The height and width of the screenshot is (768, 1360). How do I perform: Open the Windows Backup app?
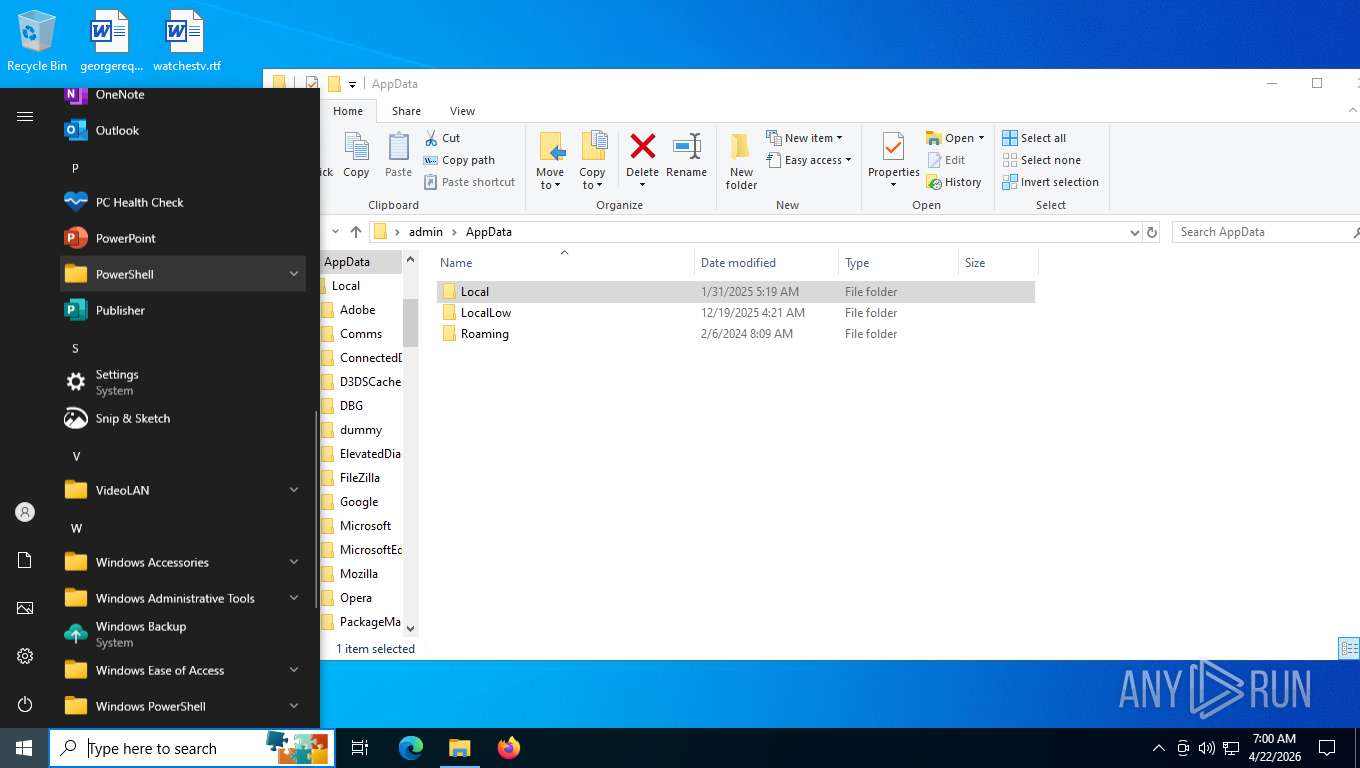tap(183, 634)
